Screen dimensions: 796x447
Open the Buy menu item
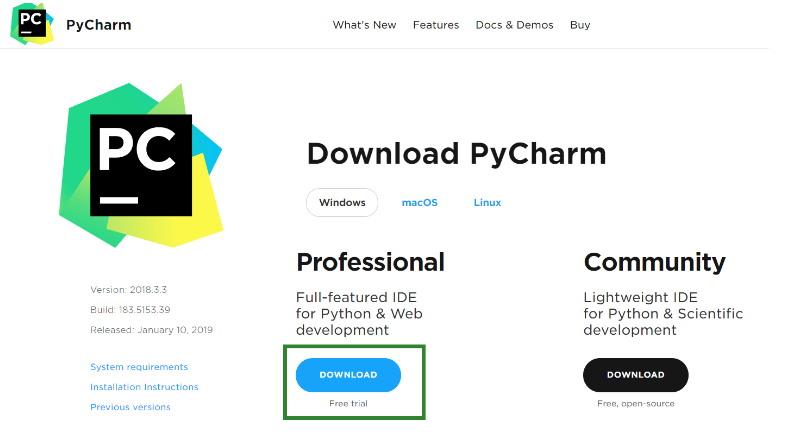580,25
